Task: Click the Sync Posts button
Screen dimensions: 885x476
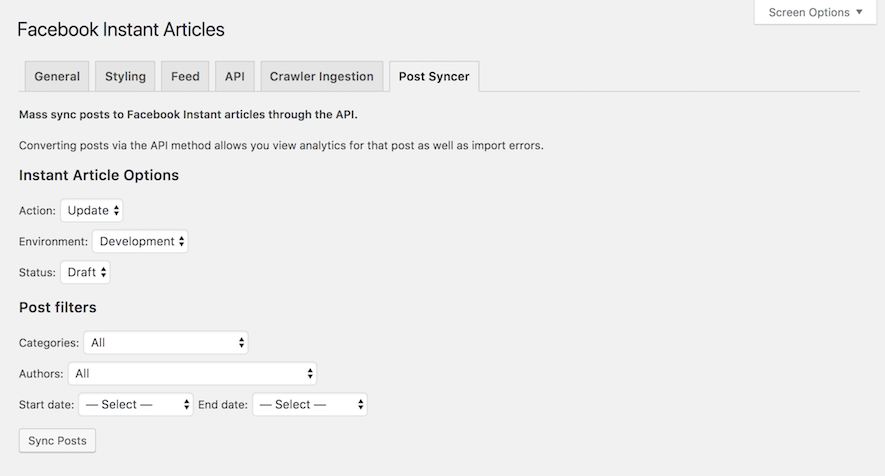Action: point(58,440)
